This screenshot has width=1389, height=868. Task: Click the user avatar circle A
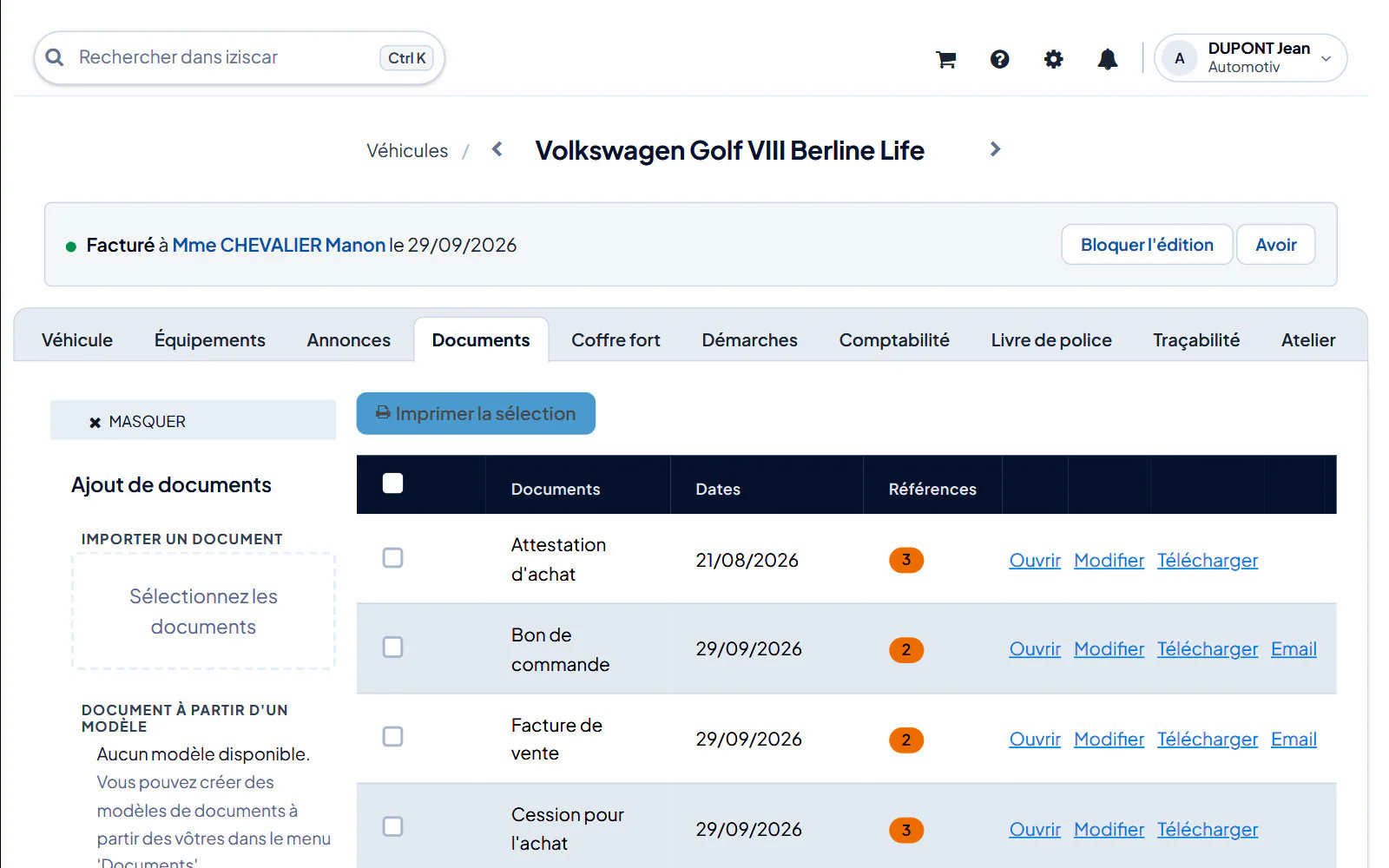[1179, 58]
